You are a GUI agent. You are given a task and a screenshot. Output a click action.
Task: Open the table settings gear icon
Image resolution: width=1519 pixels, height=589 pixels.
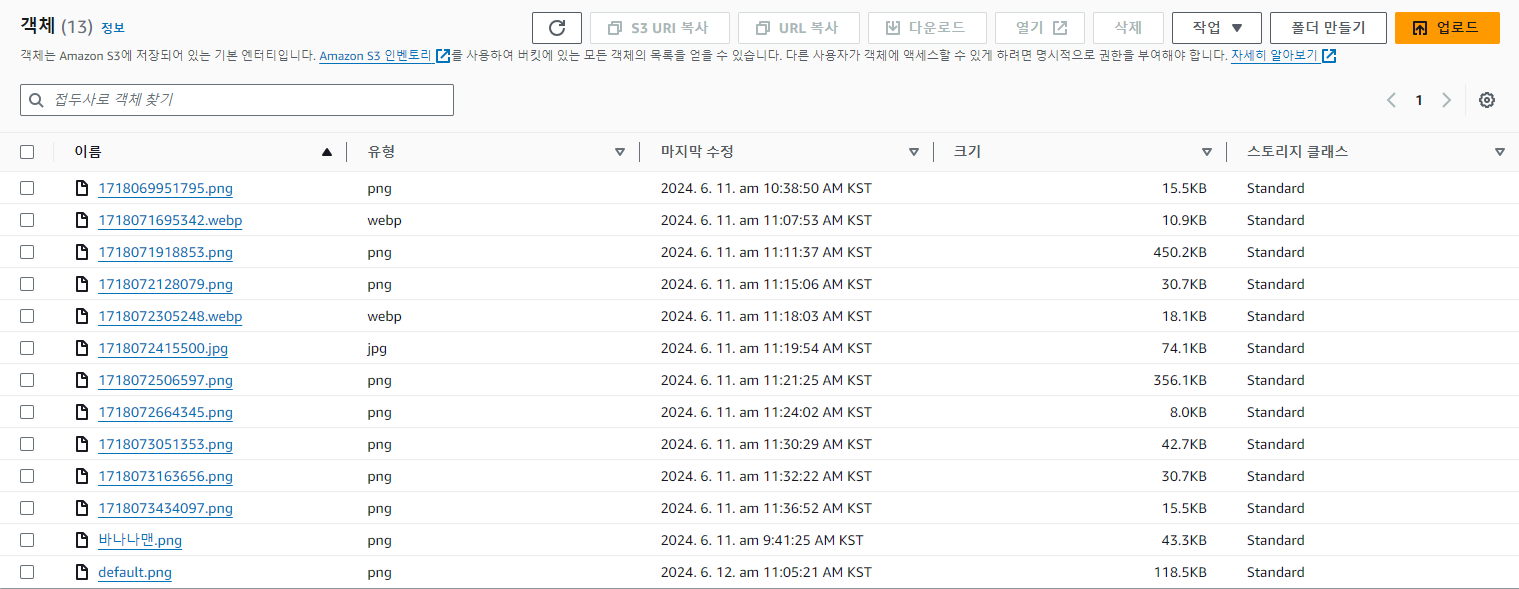(1487, 100)
